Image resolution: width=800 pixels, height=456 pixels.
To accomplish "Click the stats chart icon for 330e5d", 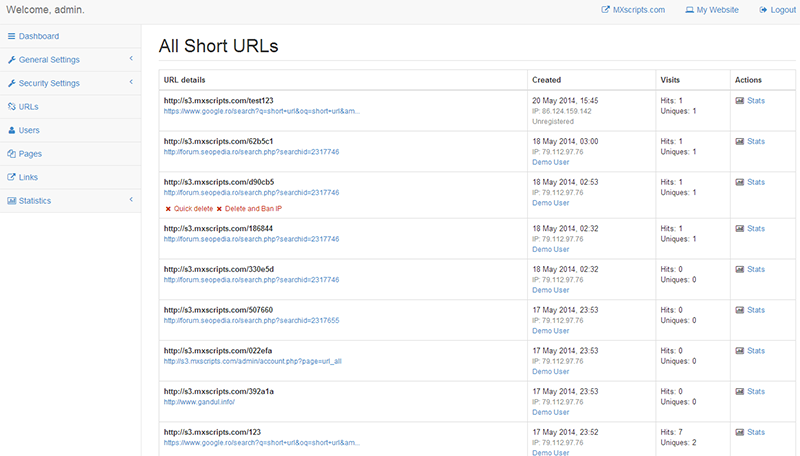I will point(739,269).
